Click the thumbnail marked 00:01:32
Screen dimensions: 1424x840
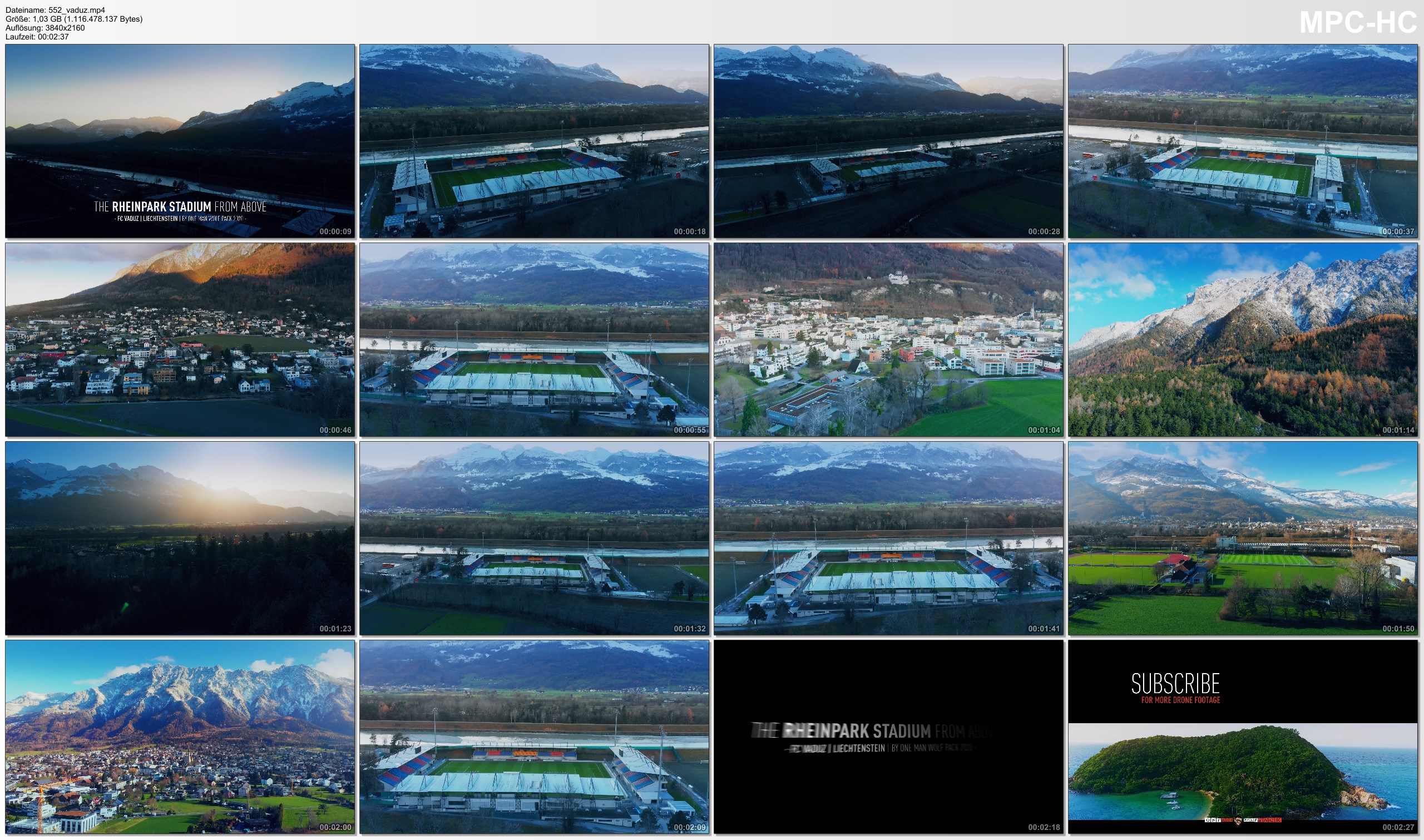coord(535,538)
